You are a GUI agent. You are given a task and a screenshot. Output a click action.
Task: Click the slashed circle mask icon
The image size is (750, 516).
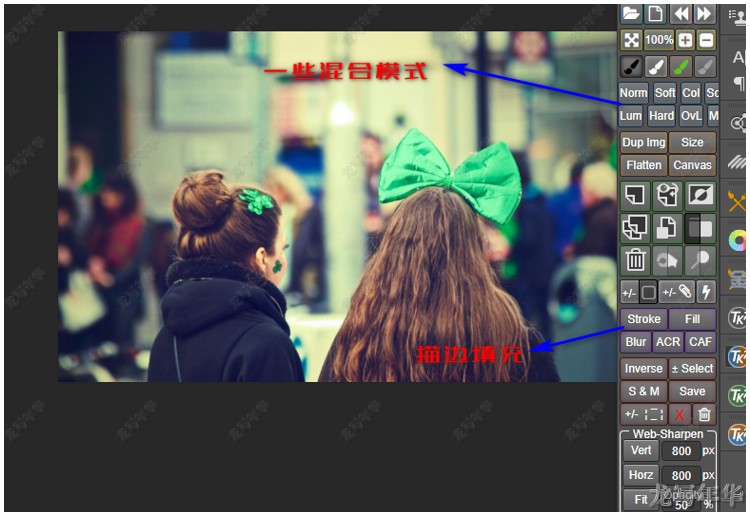click(700, 195)
